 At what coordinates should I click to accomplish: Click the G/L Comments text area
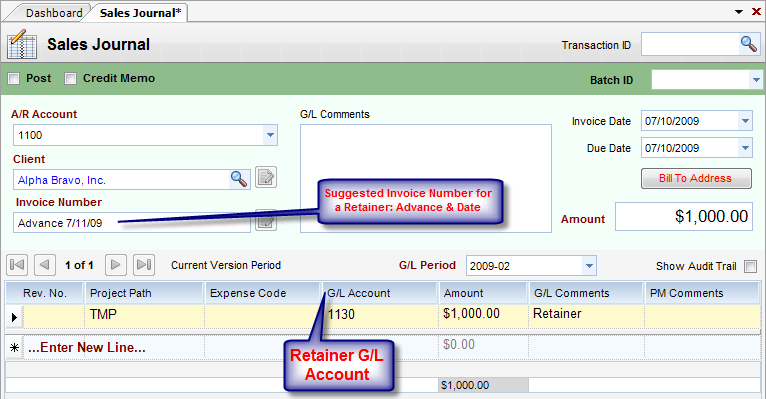point(426,178)
